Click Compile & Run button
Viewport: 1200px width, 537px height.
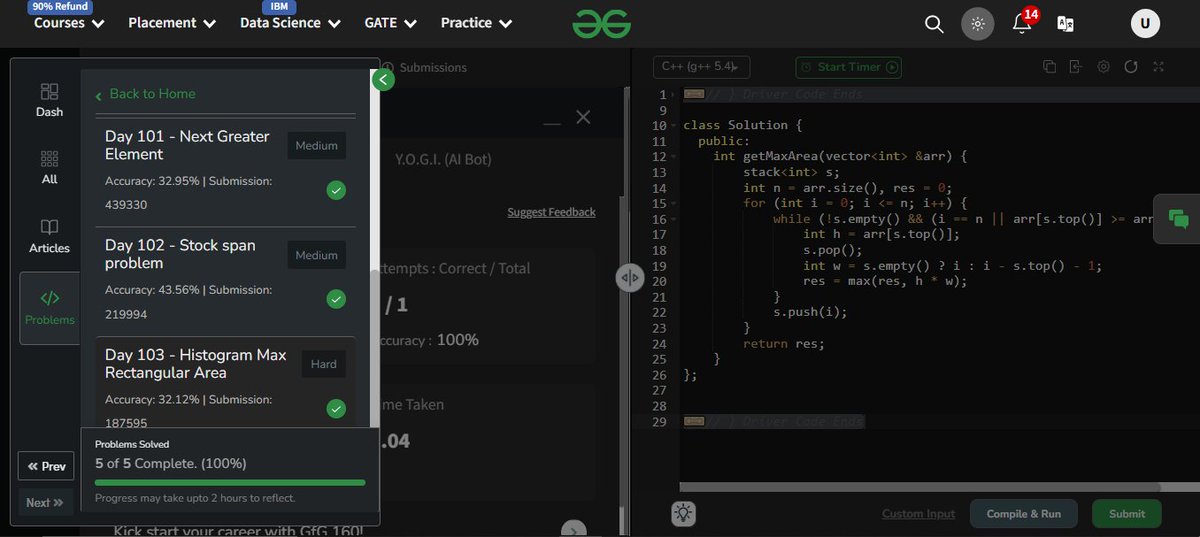(1024, 514)
